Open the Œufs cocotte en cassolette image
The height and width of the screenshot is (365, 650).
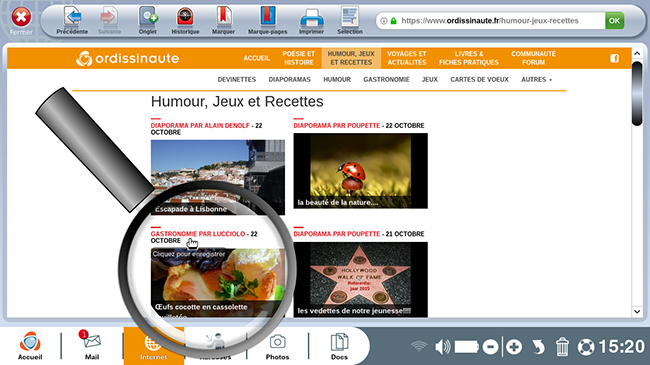coord(218,282)
